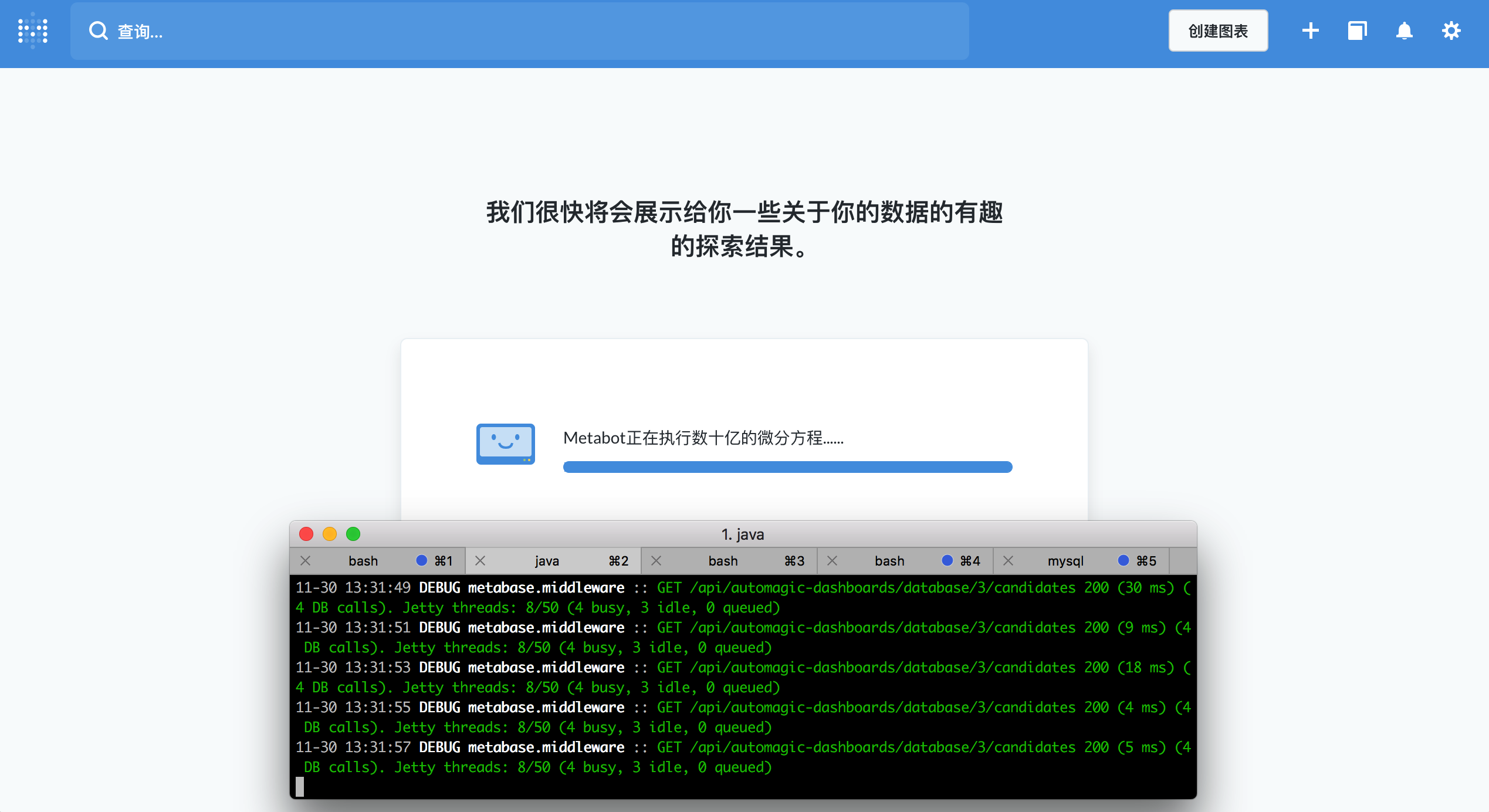Click the yellow minimize terminal button

click(x=330, y=534)
